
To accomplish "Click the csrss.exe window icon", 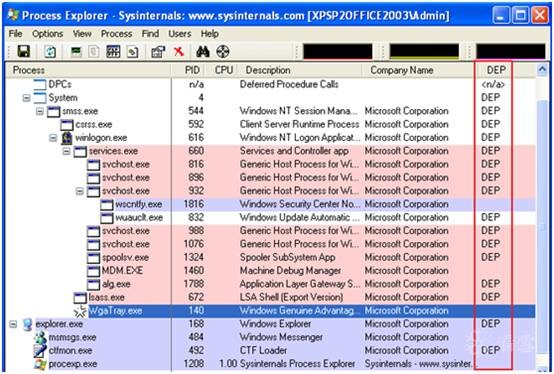I will point(66,125).
